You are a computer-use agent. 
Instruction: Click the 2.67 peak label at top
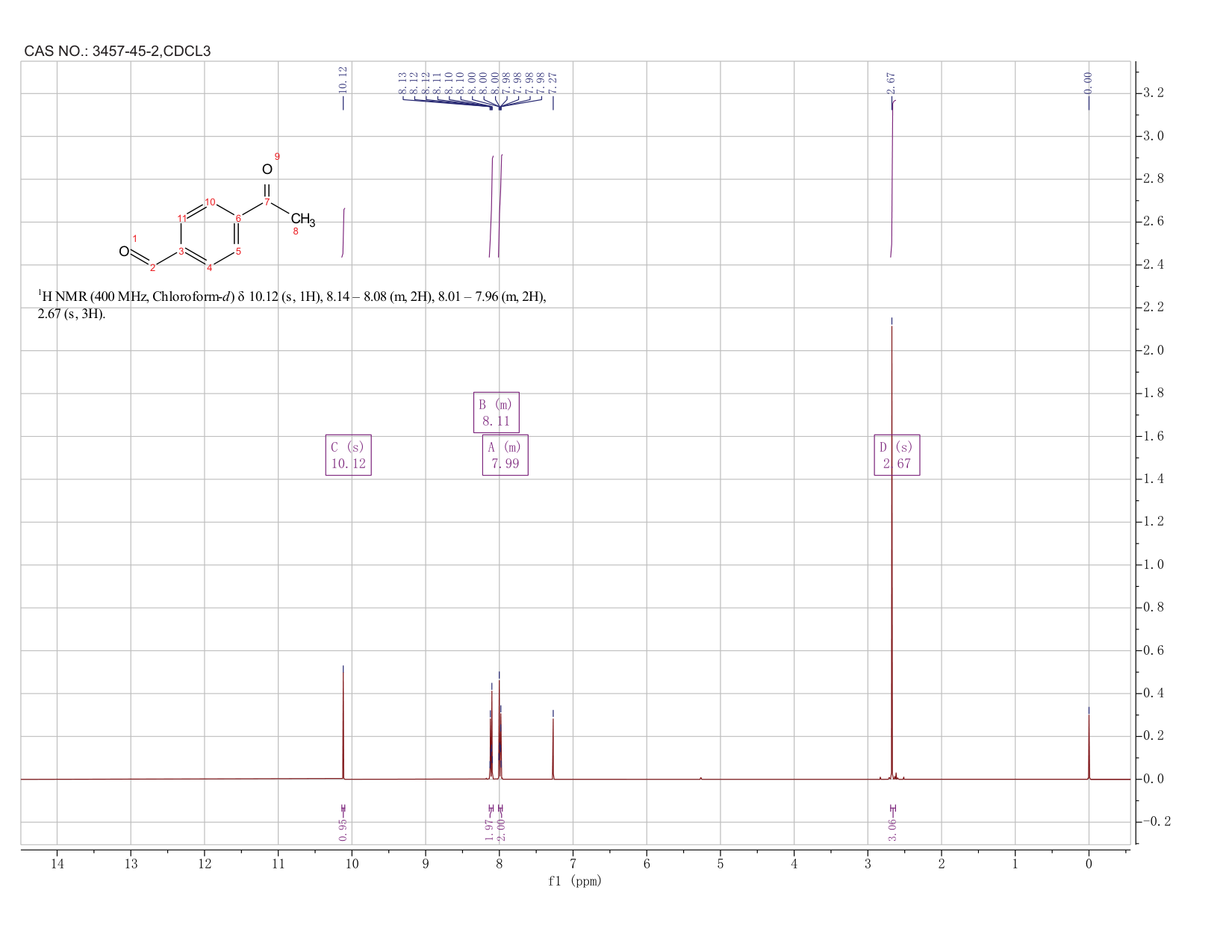[891, 82]
